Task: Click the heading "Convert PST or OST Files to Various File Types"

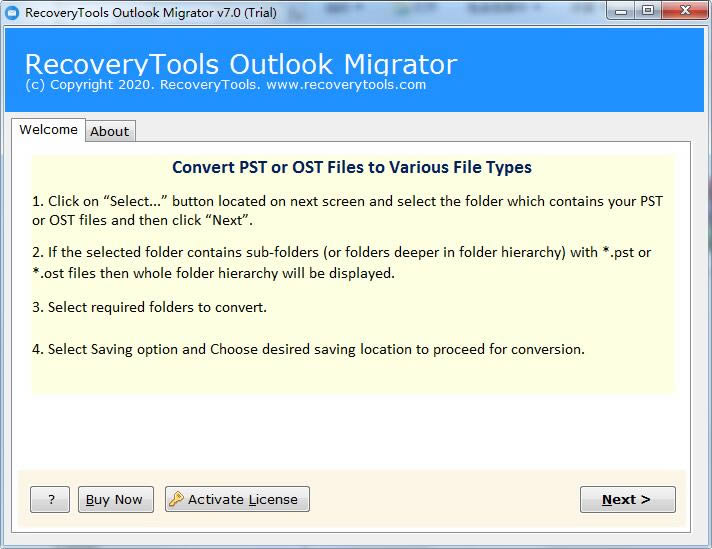Action: click(352, 168)
